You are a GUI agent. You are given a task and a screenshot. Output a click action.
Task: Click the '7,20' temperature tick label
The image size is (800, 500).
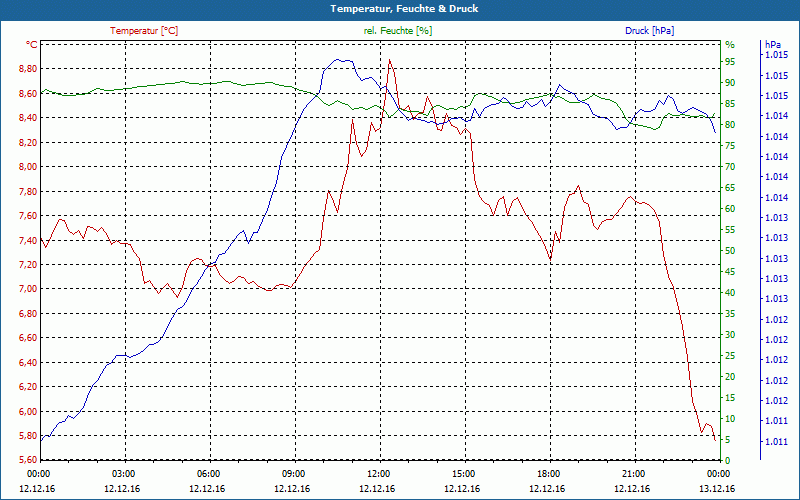[28, 265]
